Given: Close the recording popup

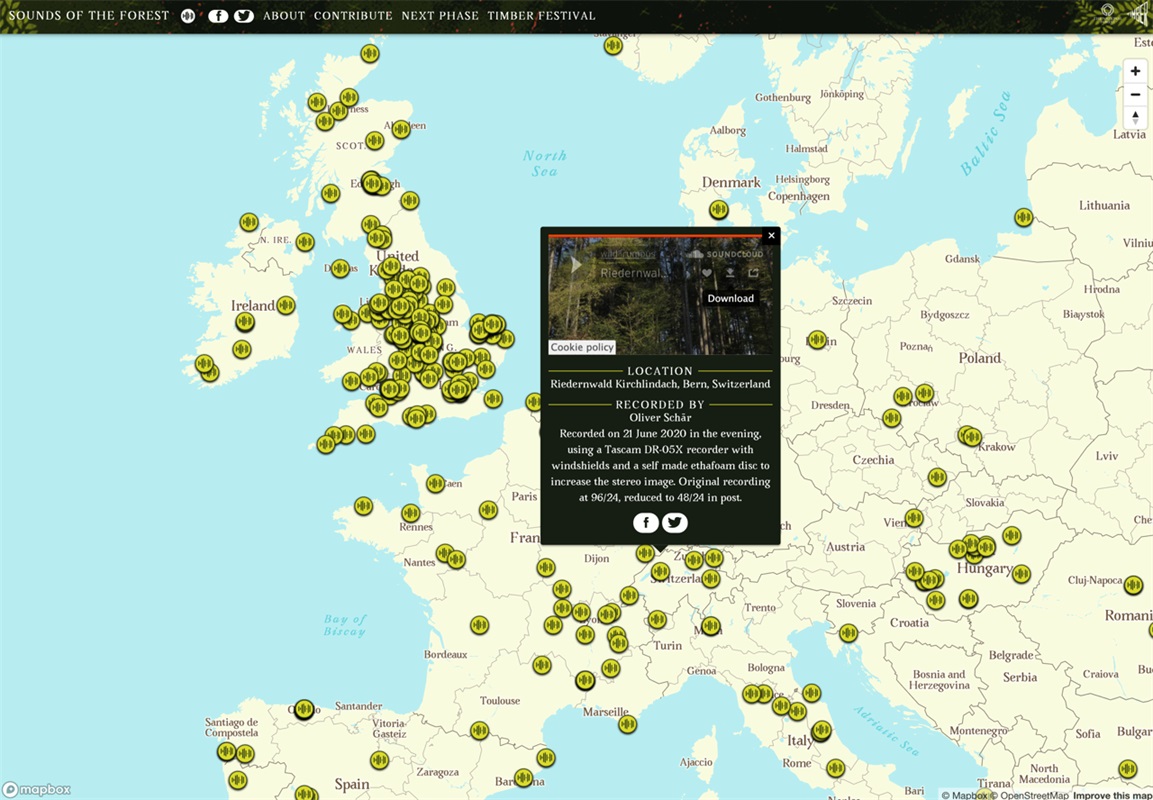Looking at the screenshot, I should coord(771,236).
